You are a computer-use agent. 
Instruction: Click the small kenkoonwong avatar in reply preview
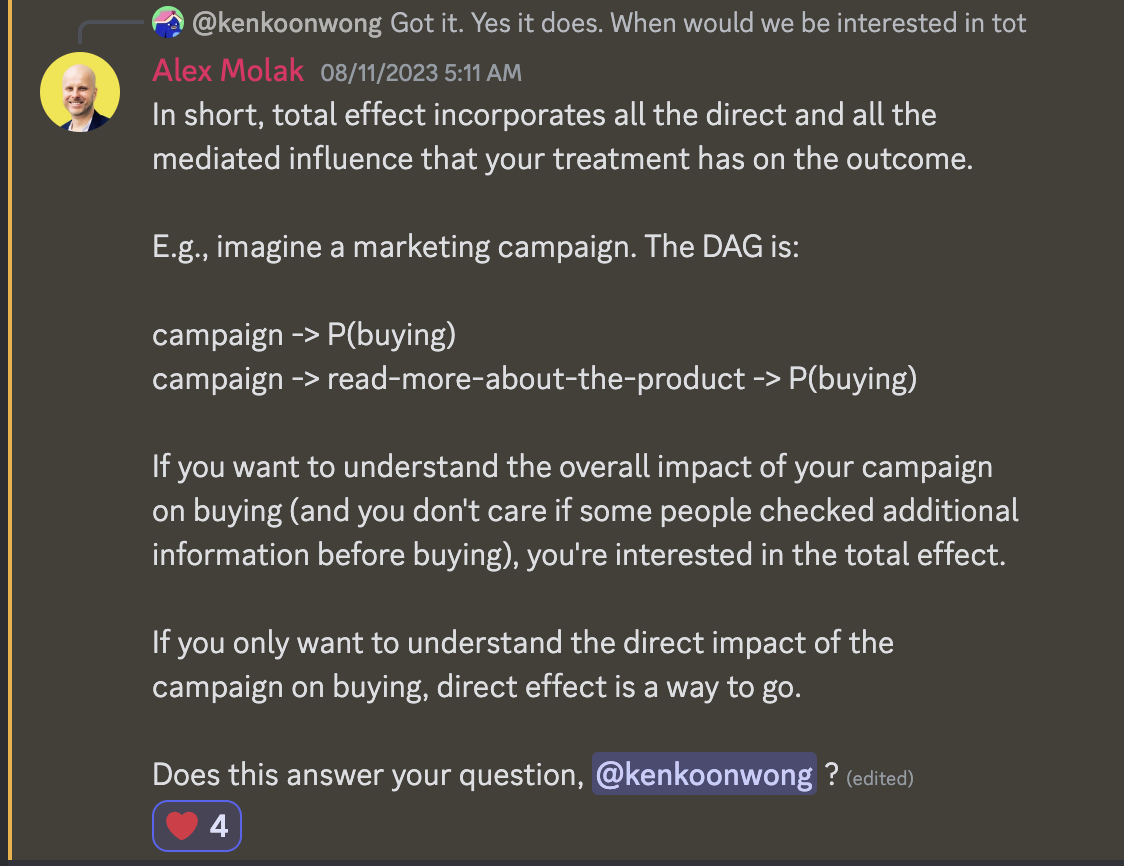click(x=168, y=22)
